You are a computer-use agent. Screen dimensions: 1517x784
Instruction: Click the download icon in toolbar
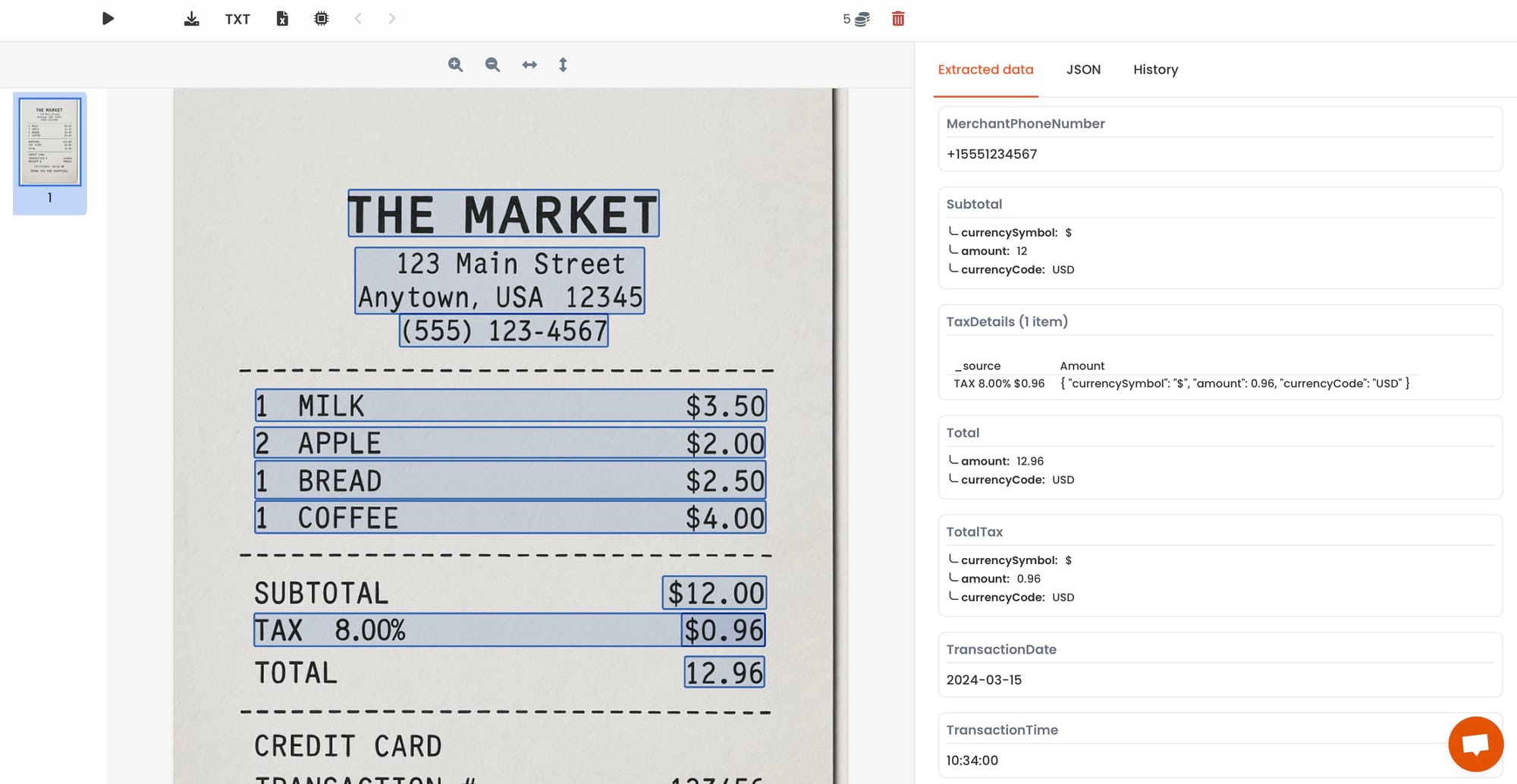pyautogui.click(x=192, y=19)
